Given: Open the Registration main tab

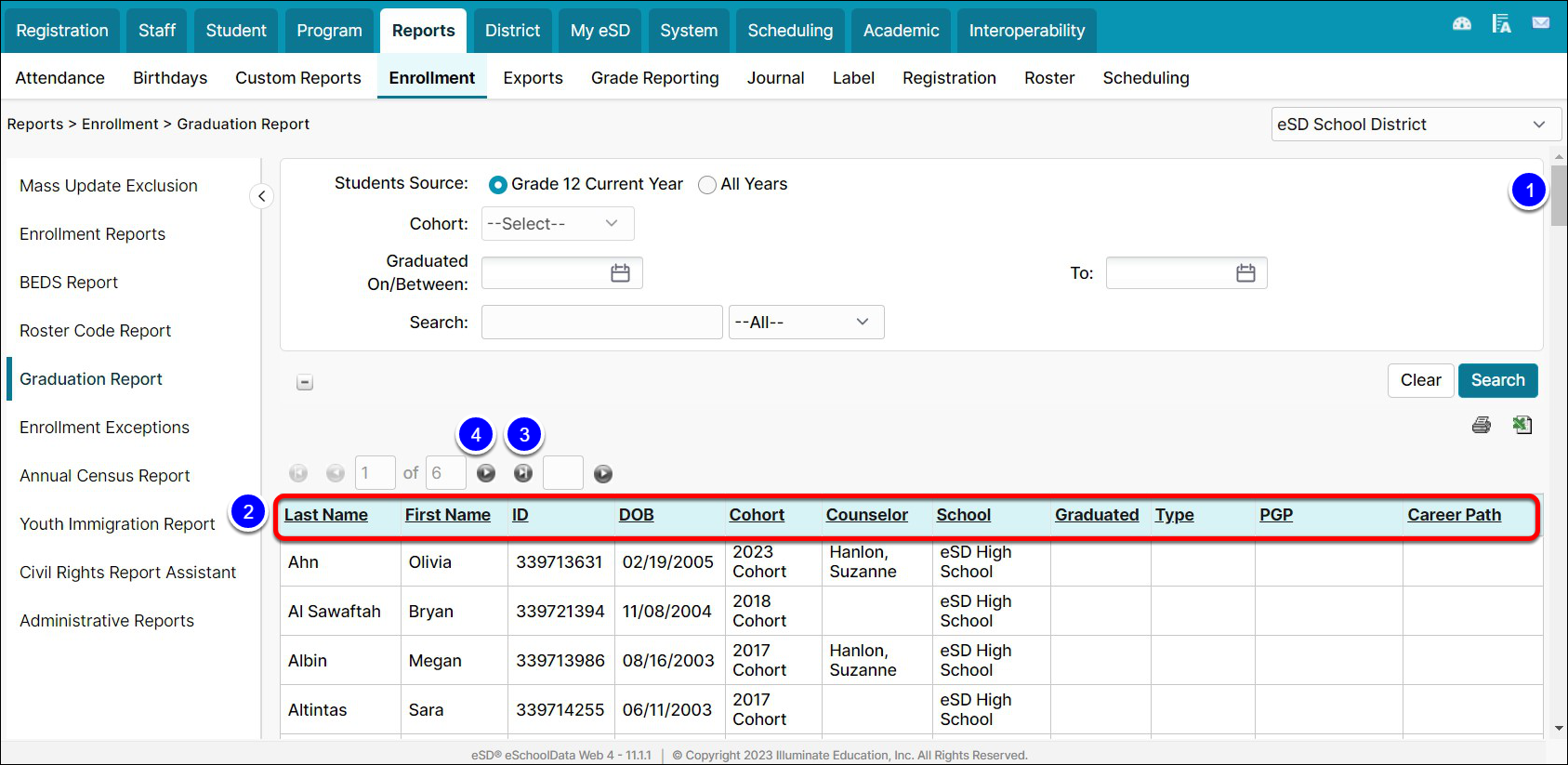Looking at the screenshot, I should [x=62, y=31].
